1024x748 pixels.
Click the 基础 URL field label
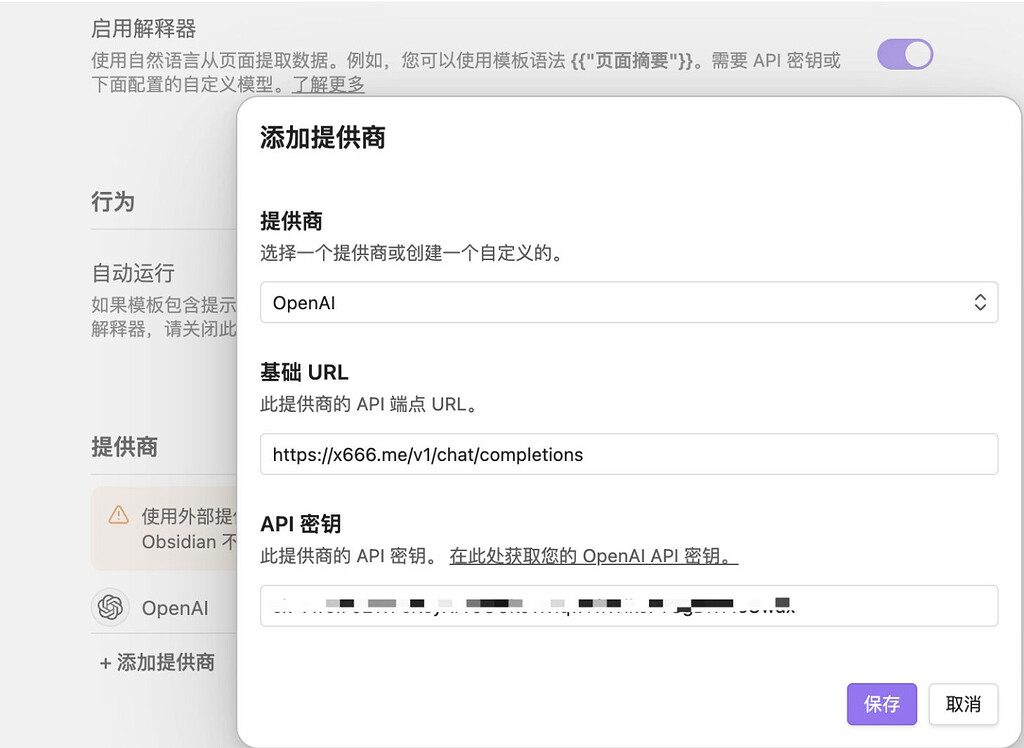[x=304, y=372]
